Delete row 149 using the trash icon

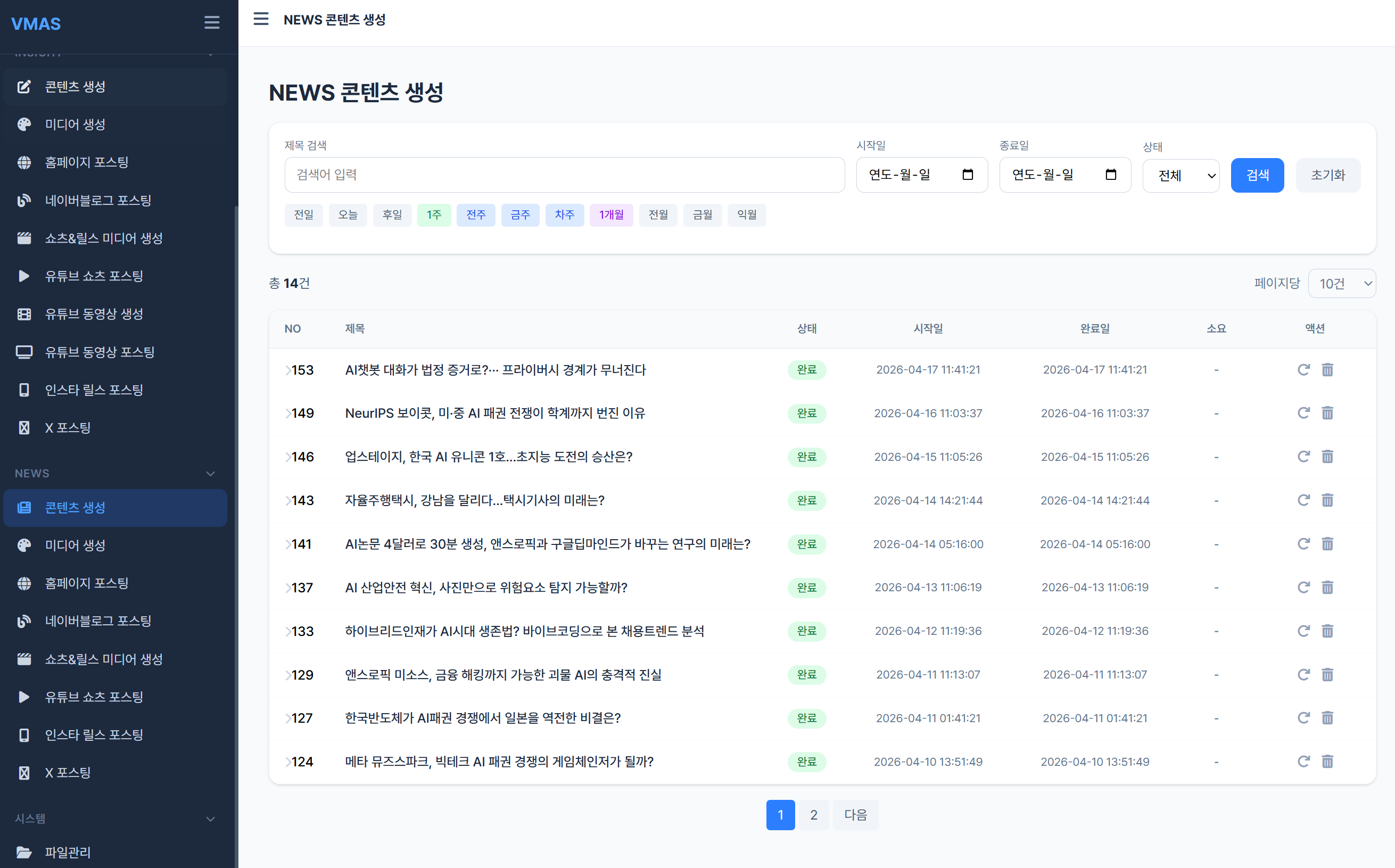pyautogui.click(x=1327, y=414)
